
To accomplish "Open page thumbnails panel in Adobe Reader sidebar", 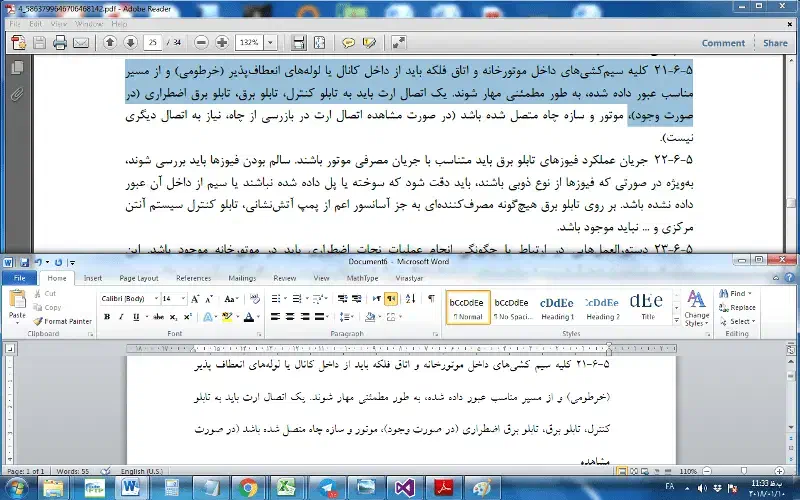I will coord(17,67).
